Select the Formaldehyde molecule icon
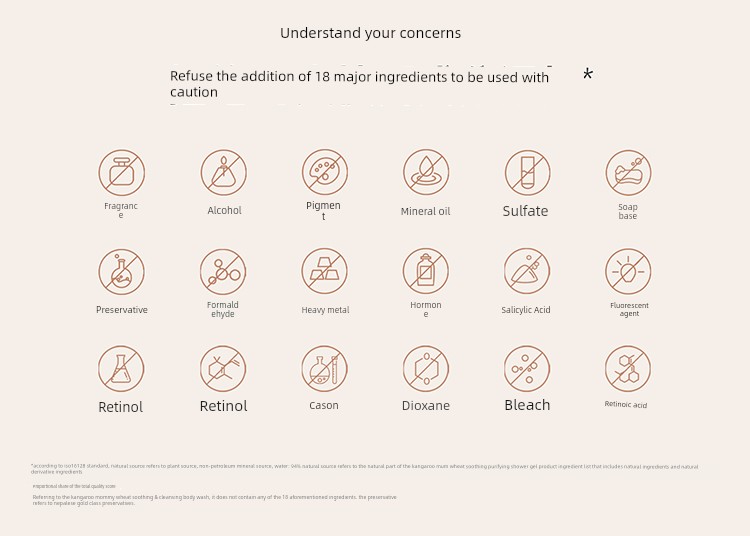 (223, 272)
